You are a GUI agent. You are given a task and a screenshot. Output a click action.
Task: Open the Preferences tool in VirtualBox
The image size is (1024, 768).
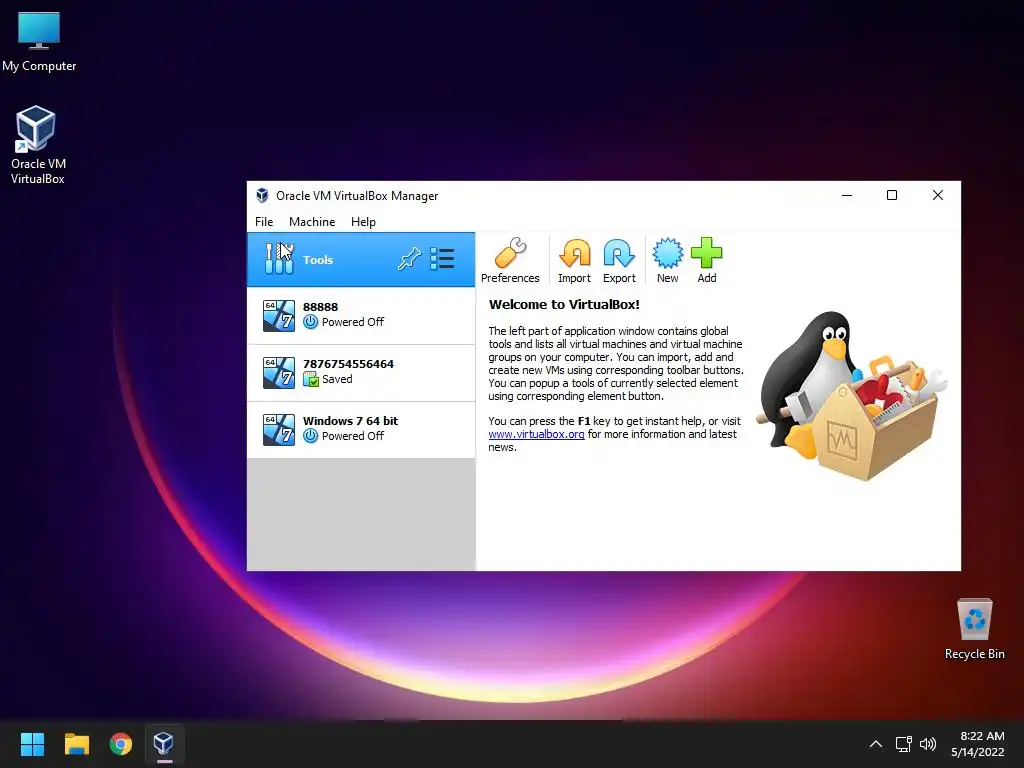coord(510,260)
